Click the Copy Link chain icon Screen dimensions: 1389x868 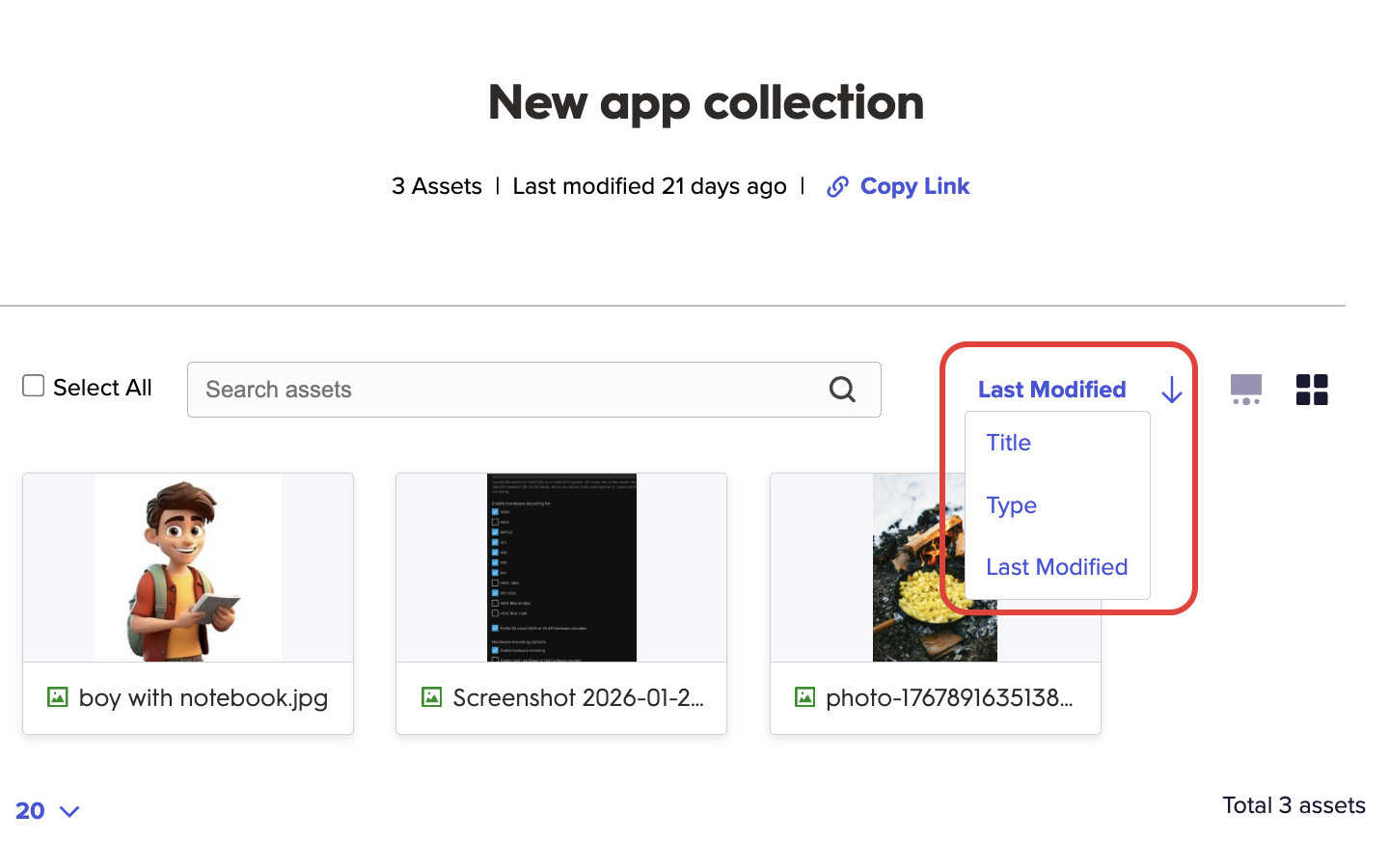tap(837, 187)
